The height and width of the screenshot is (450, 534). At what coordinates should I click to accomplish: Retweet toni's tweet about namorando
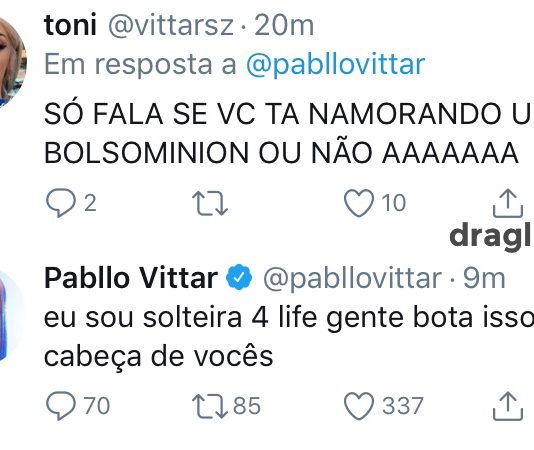(x=210, y=203)
